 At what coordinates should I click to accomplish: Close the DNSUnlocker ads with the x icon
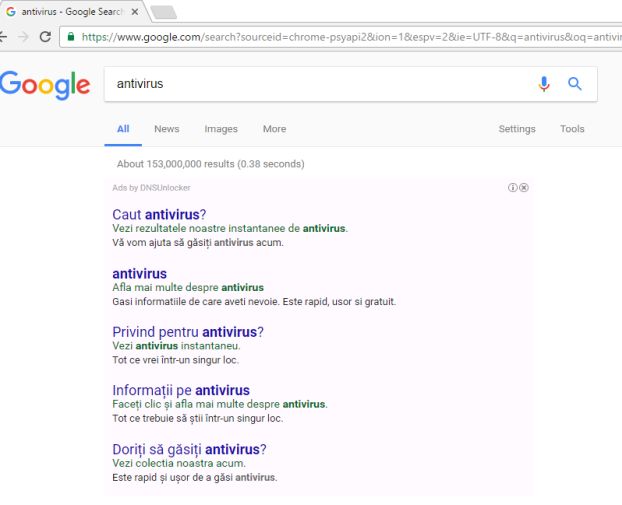524,188
